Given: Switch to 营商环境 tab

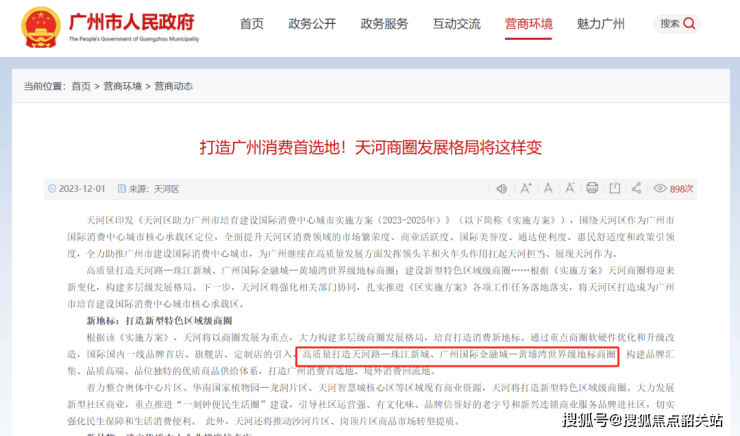Looking at the screenshot, I should 529,24.
